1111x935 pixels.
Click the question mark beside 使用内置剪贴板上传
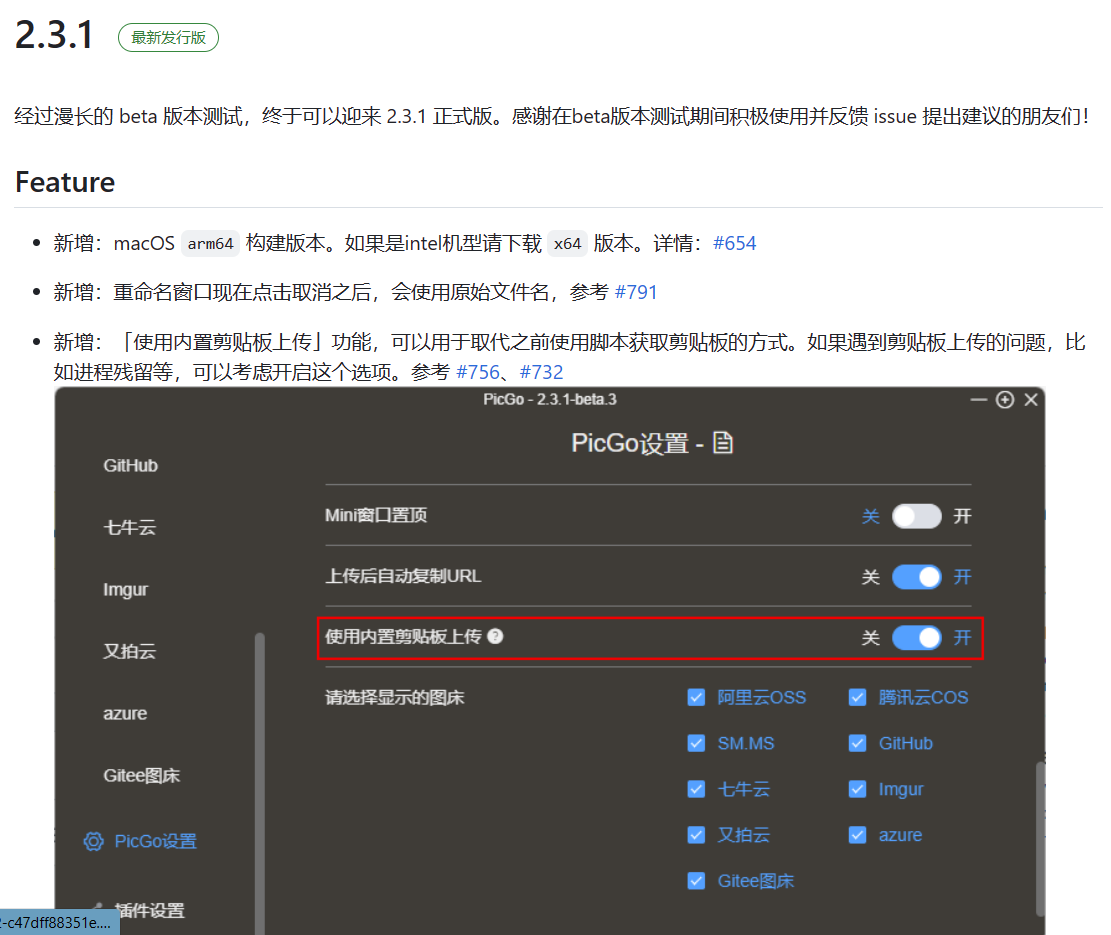coord(496,637)
